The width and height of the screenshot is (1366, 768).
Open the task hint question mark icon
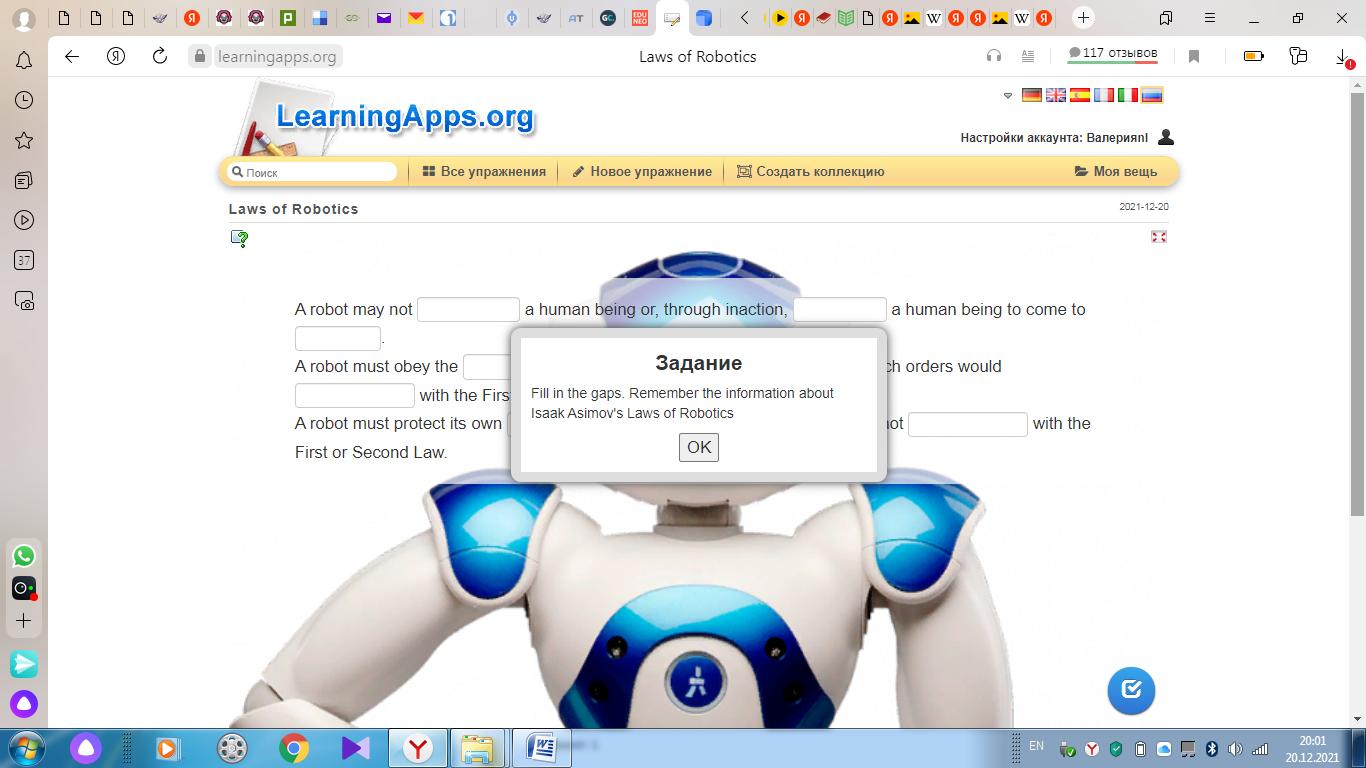tap(239, 238)
